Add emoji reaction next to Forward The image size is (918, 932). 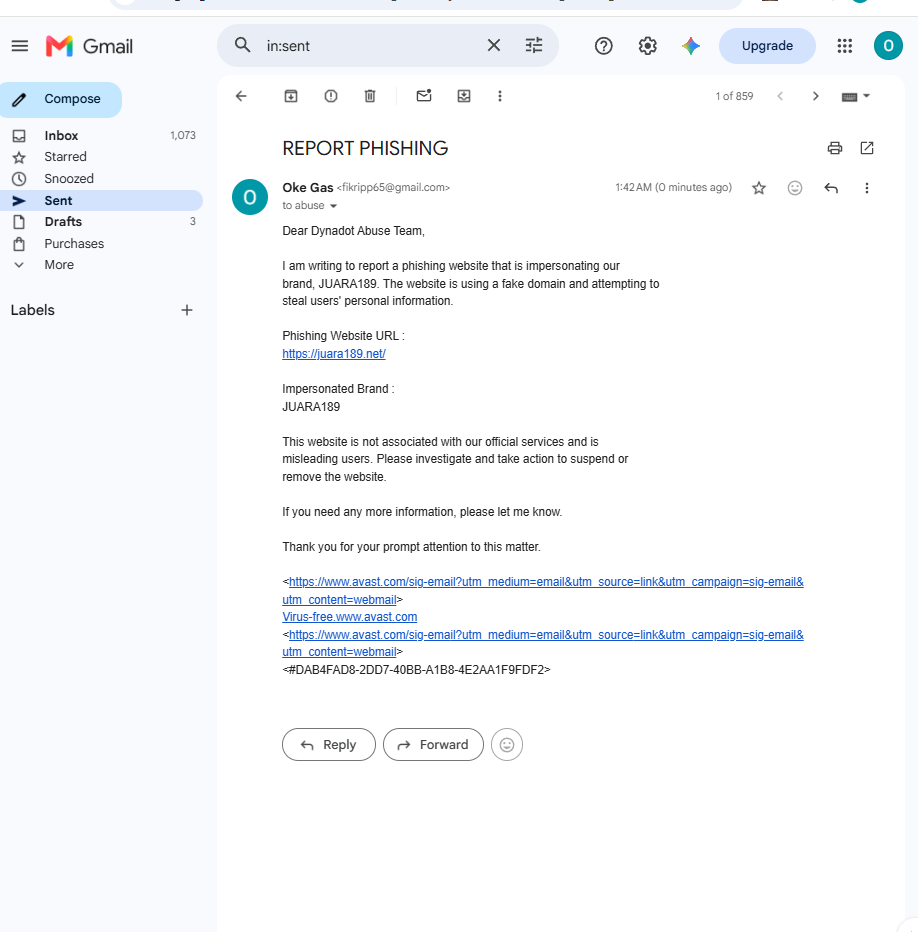(507, 745)
